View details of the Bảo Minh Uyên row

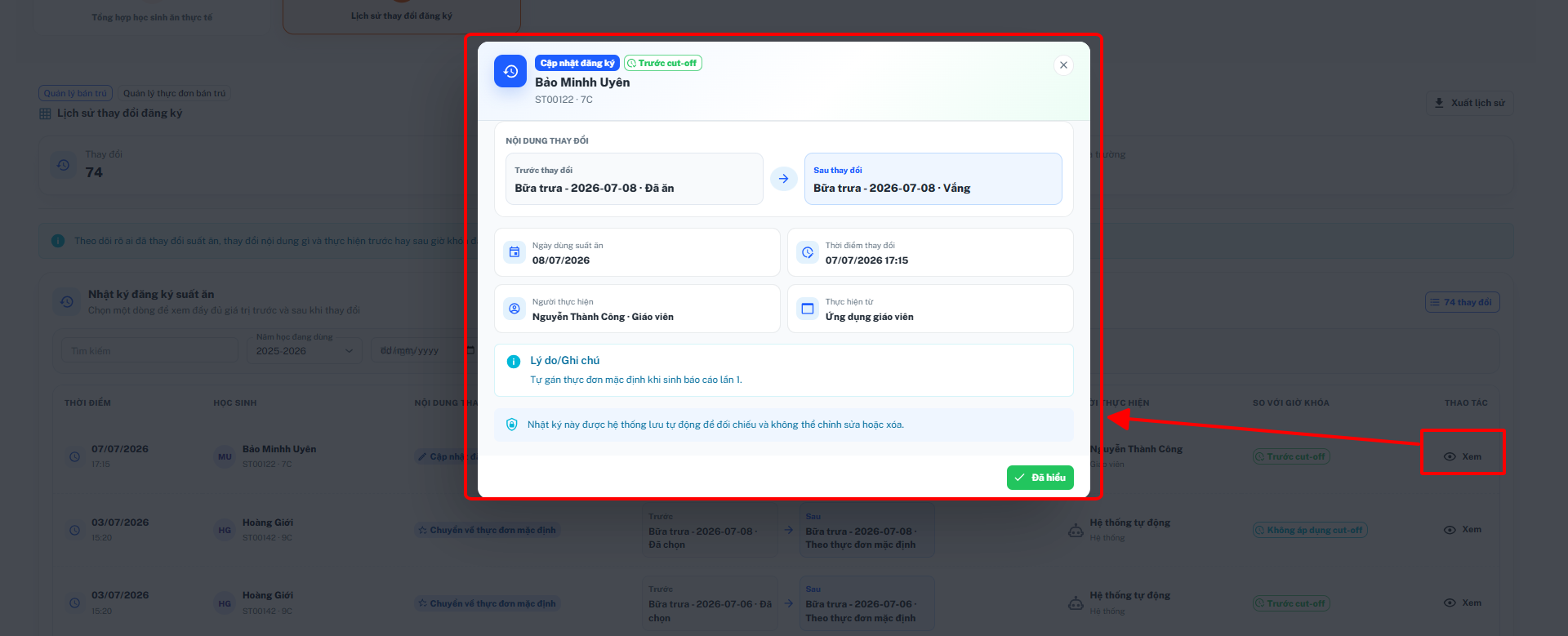[1462, 456]
